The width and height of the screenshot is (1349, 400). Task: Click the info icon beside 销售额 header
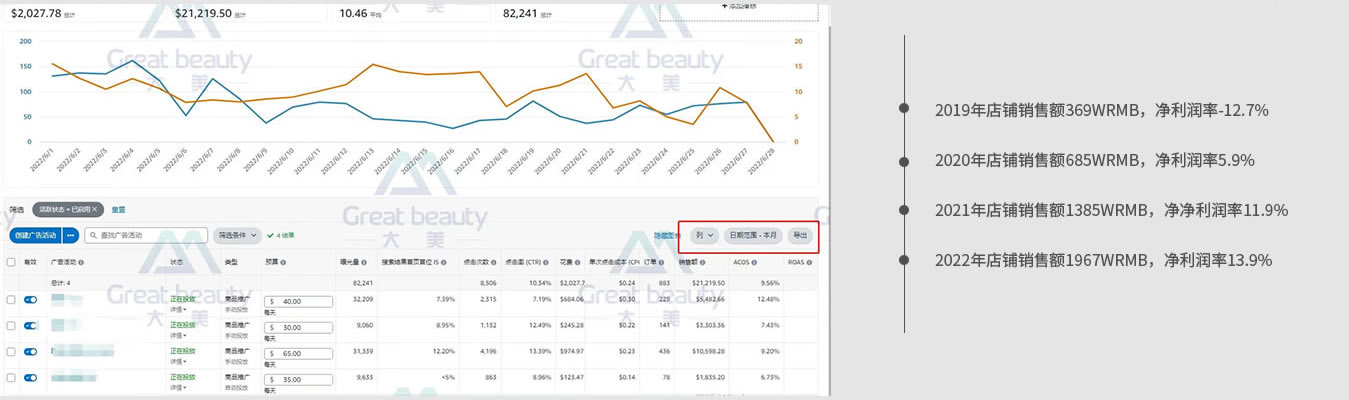tap(704, 262)
